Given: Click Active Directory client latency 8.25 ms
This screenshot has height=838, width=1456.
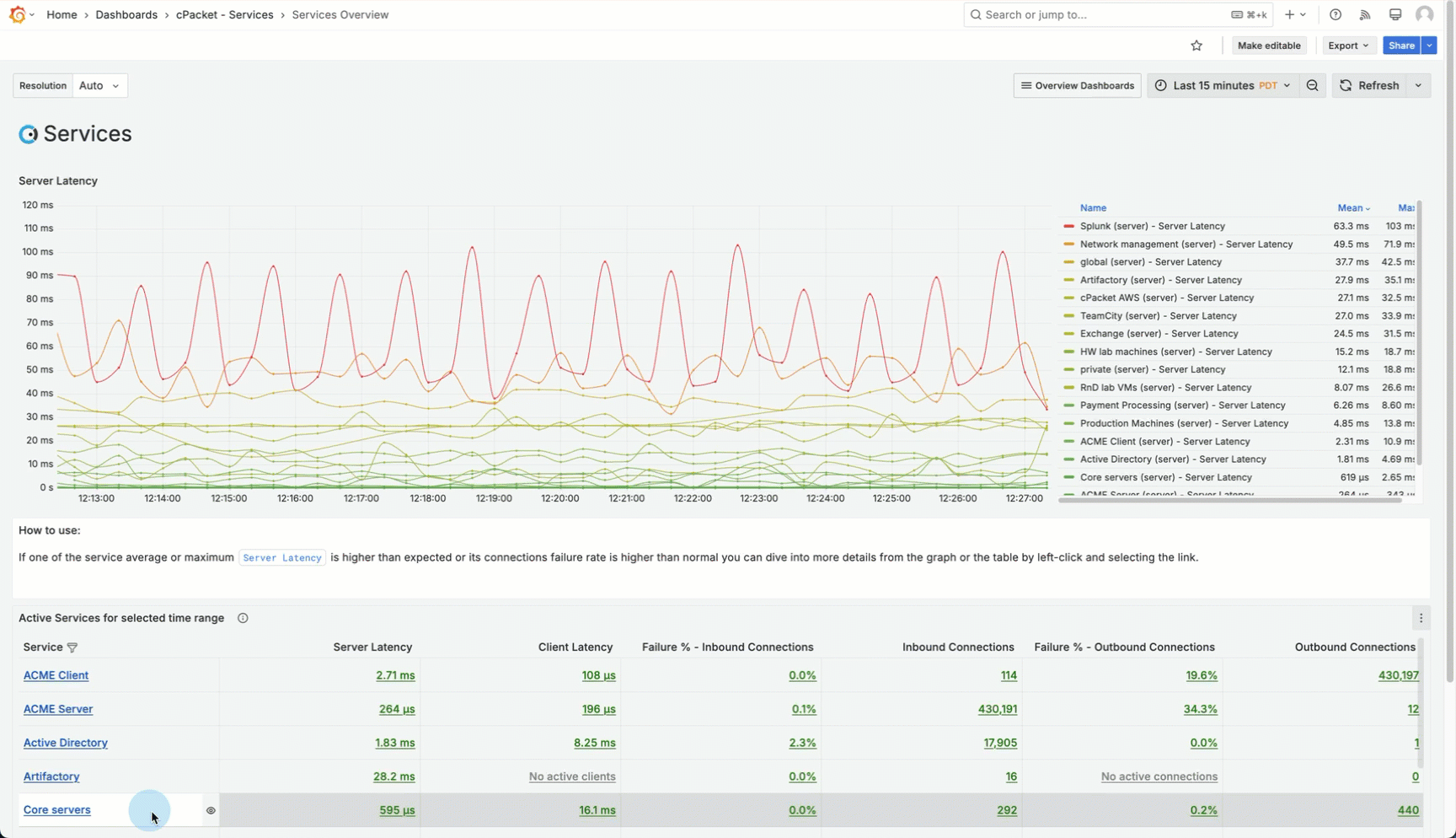Looking at the screenshot, I should tap(595, 743).
